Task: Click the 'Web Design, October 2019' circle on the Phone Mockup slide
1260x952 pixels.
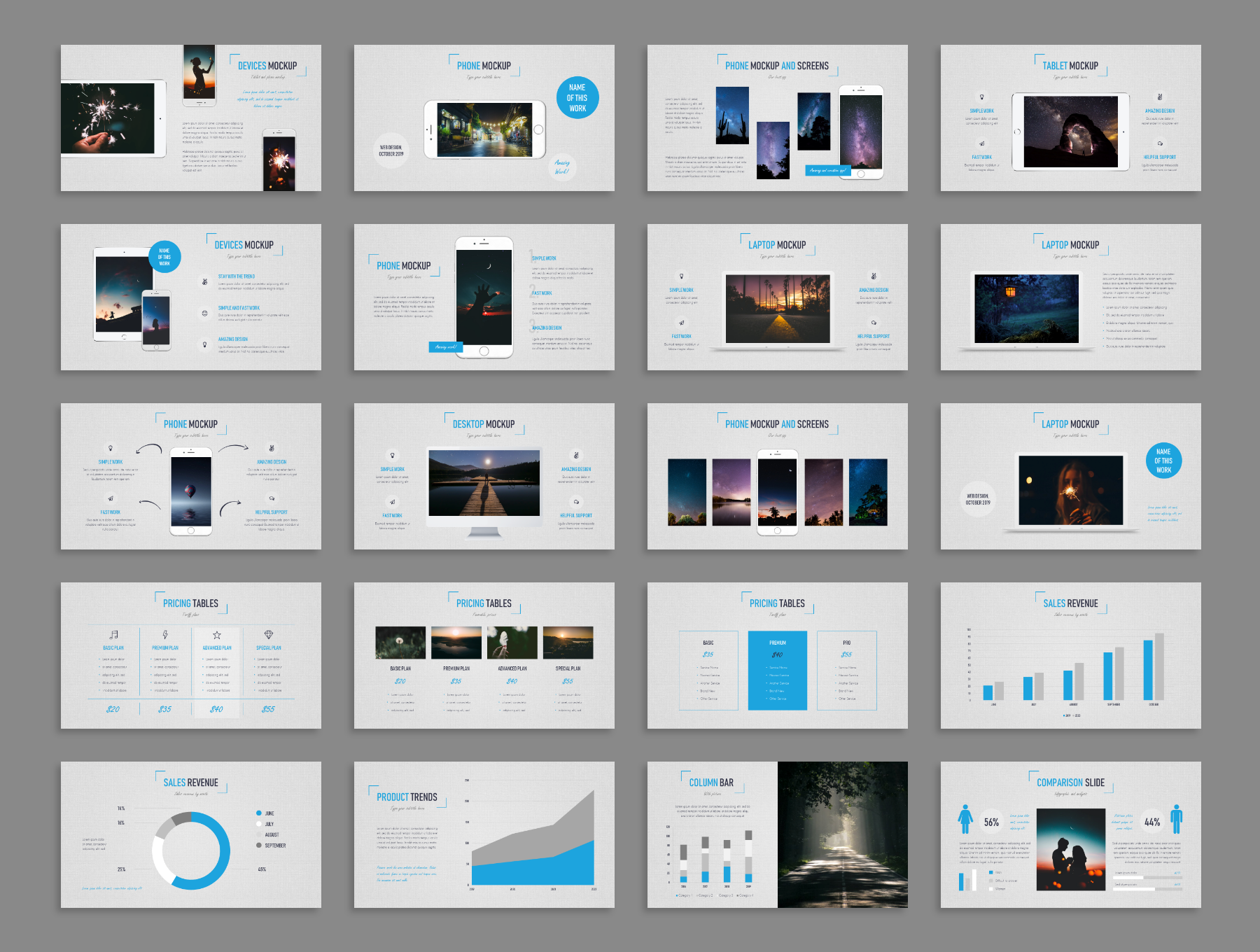Action: tap(391, 150)
